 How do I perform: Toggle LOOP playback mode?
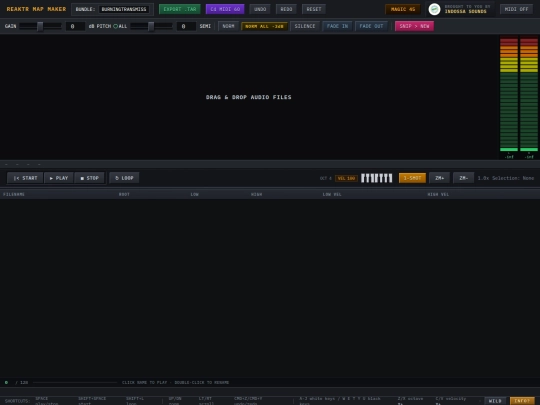124,178
